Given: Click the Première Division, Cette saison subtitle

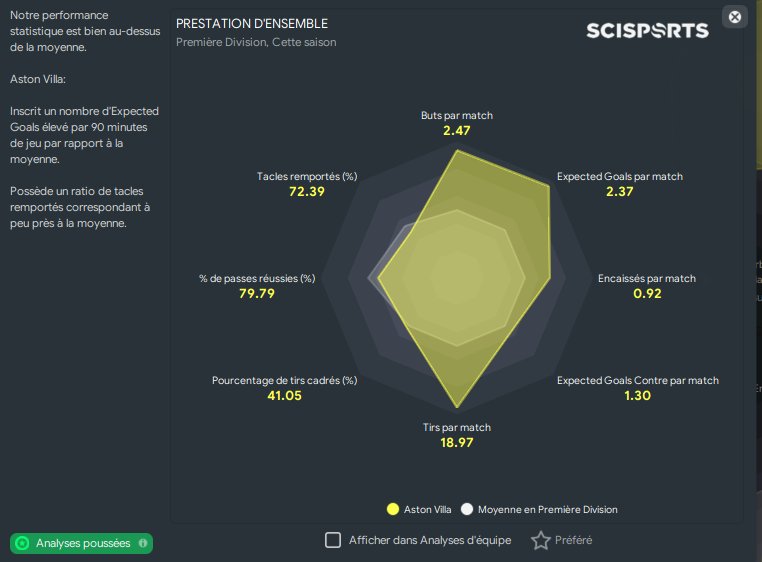Looking at the screenshot, I should tap(256, 42).
